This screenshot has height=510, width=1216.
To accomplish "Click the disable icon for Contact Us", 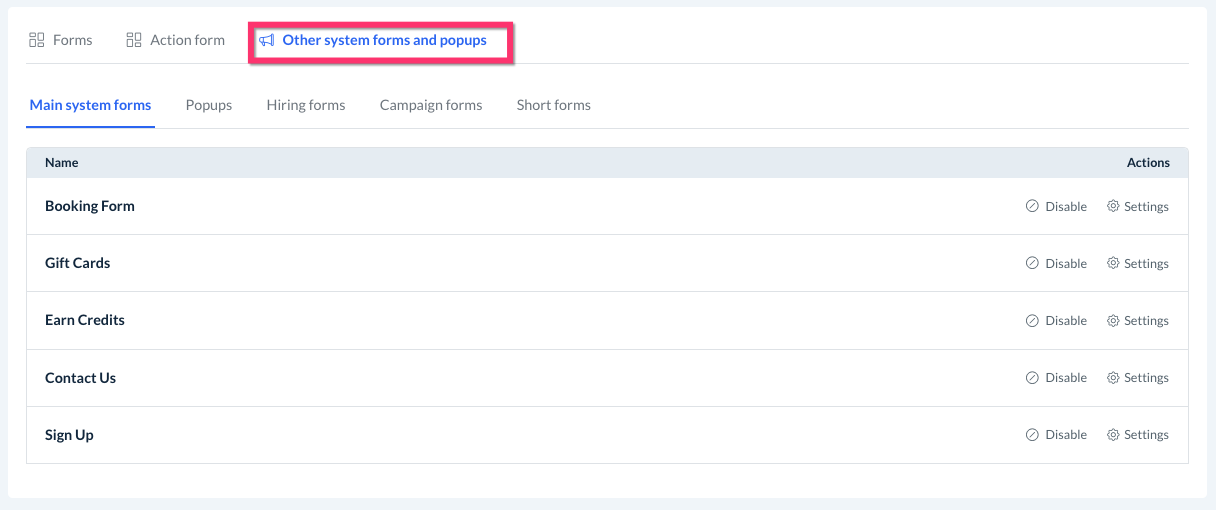I will pyautogui.click(x=1032, y=377).
